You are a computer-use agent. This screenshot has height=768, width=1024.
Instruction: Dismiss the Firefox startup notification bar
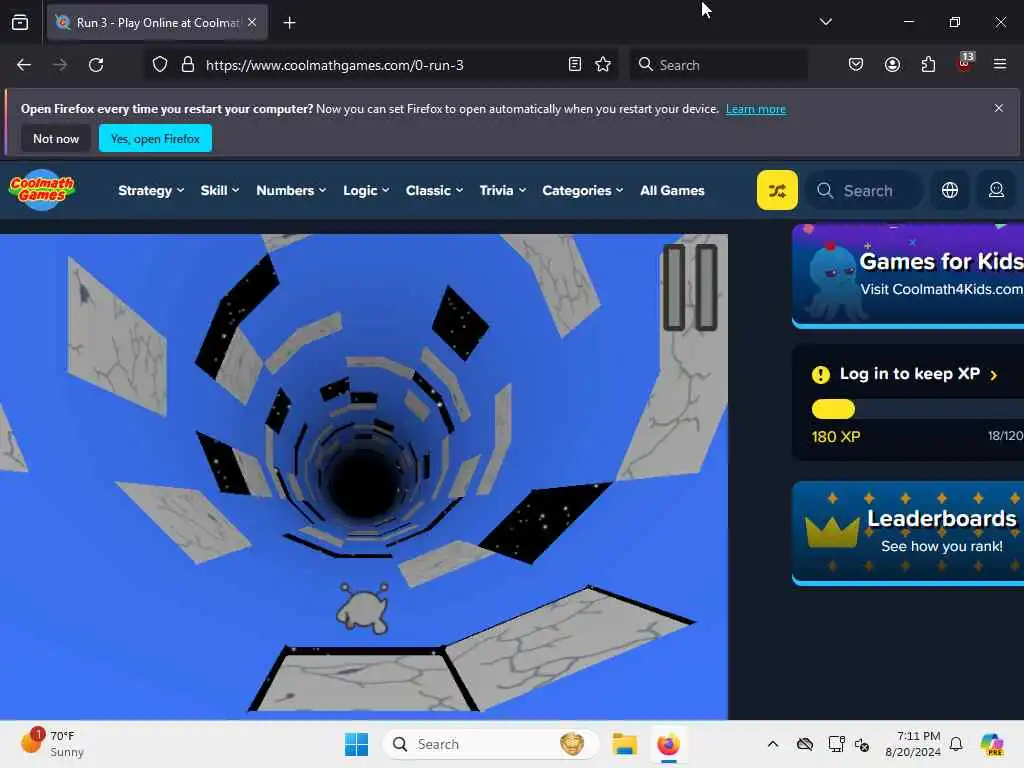[999, 108]
